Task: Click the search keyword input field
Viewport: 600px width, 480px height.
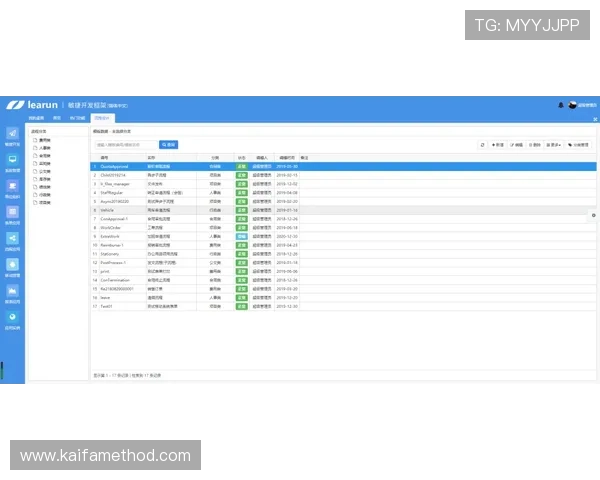Action: [125, 145]
